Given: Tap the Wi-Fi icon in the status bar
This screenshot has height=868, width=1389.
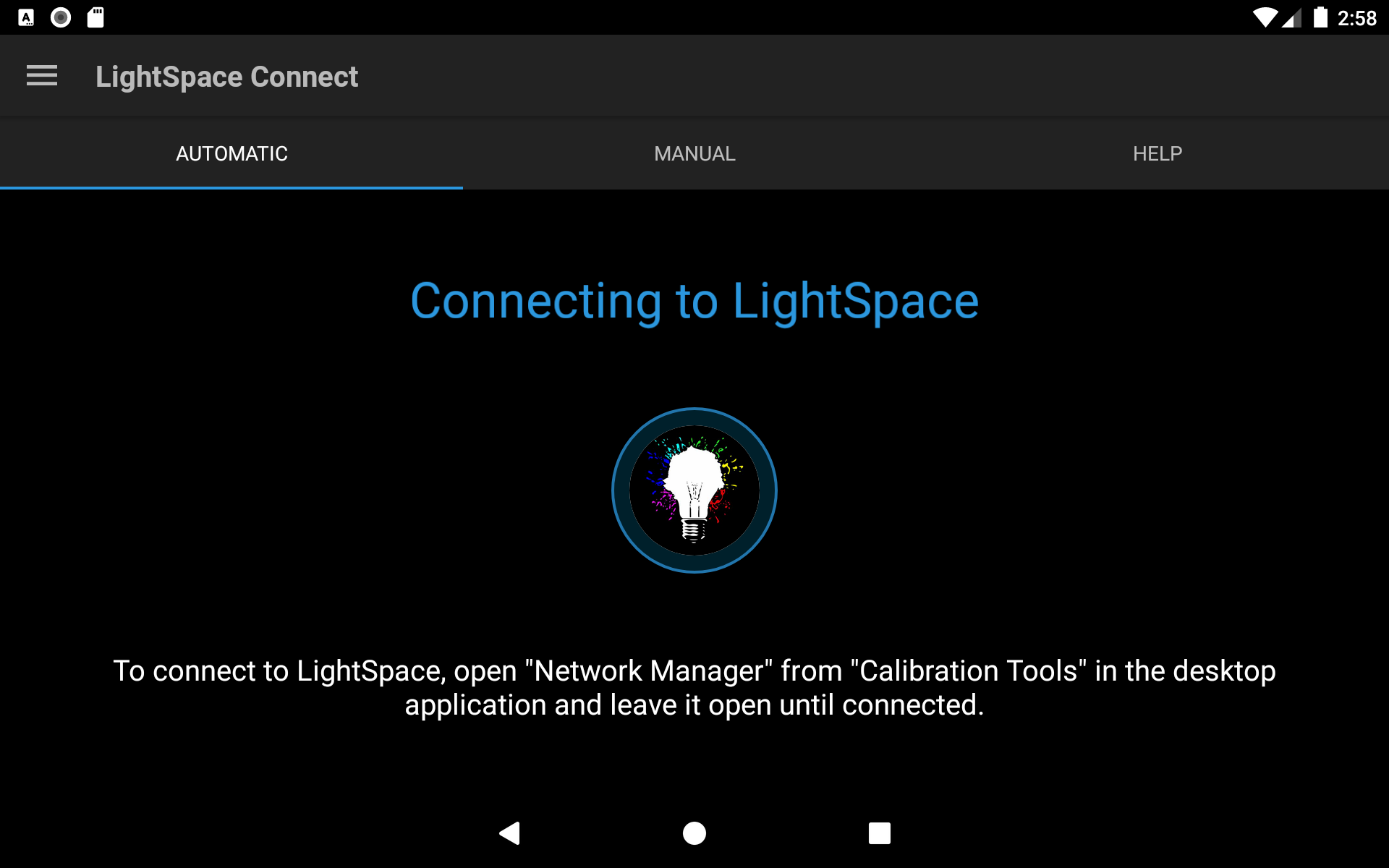Looking at the screenshot, I should pyautogui.click(x=1265, y=17).
